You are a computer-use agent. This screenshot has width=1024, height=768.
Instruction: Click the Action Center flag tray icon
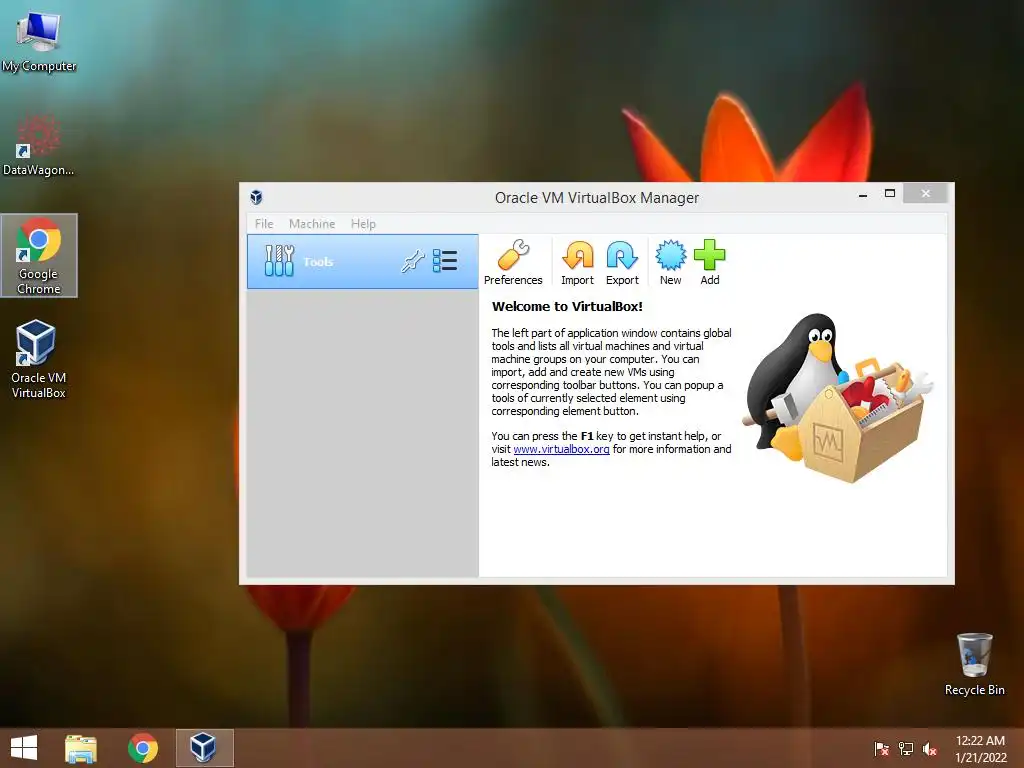click(881, 749)
